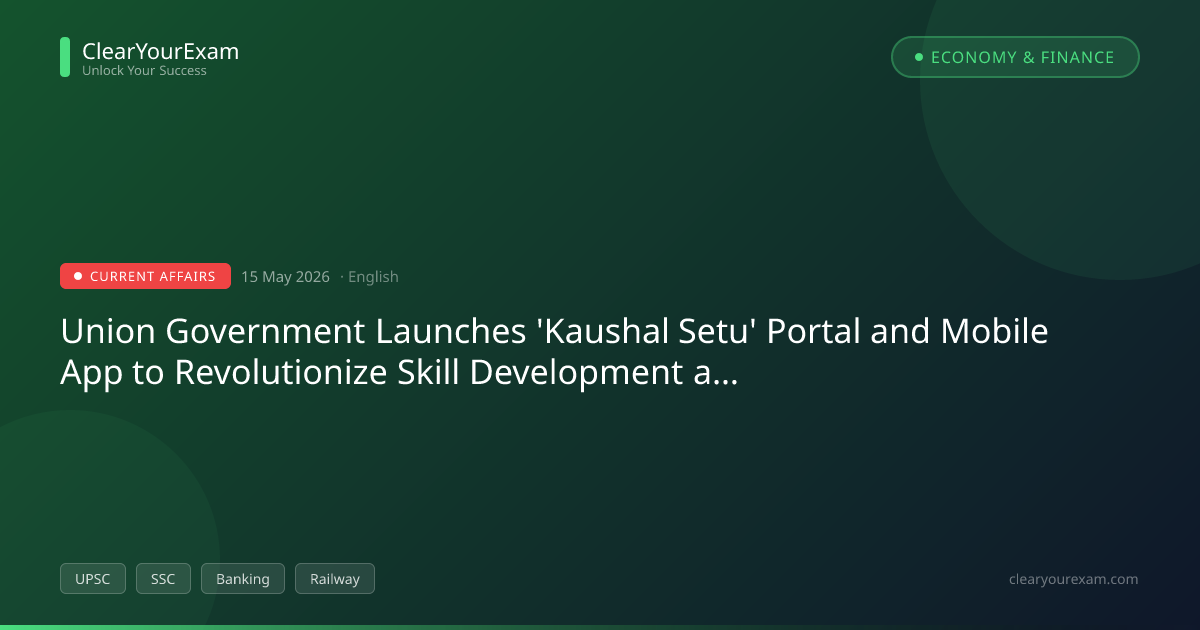Select the Banking tag
The height and width of the screenshot is (630, 1200).
pyautogui.click(x=243, y=579)
